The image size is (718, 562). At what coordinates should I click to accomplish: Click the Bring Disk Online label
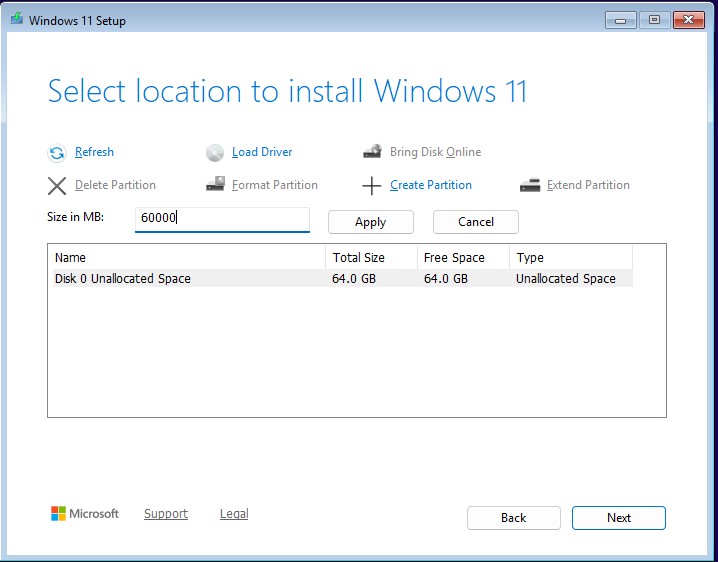pos(435,152)
